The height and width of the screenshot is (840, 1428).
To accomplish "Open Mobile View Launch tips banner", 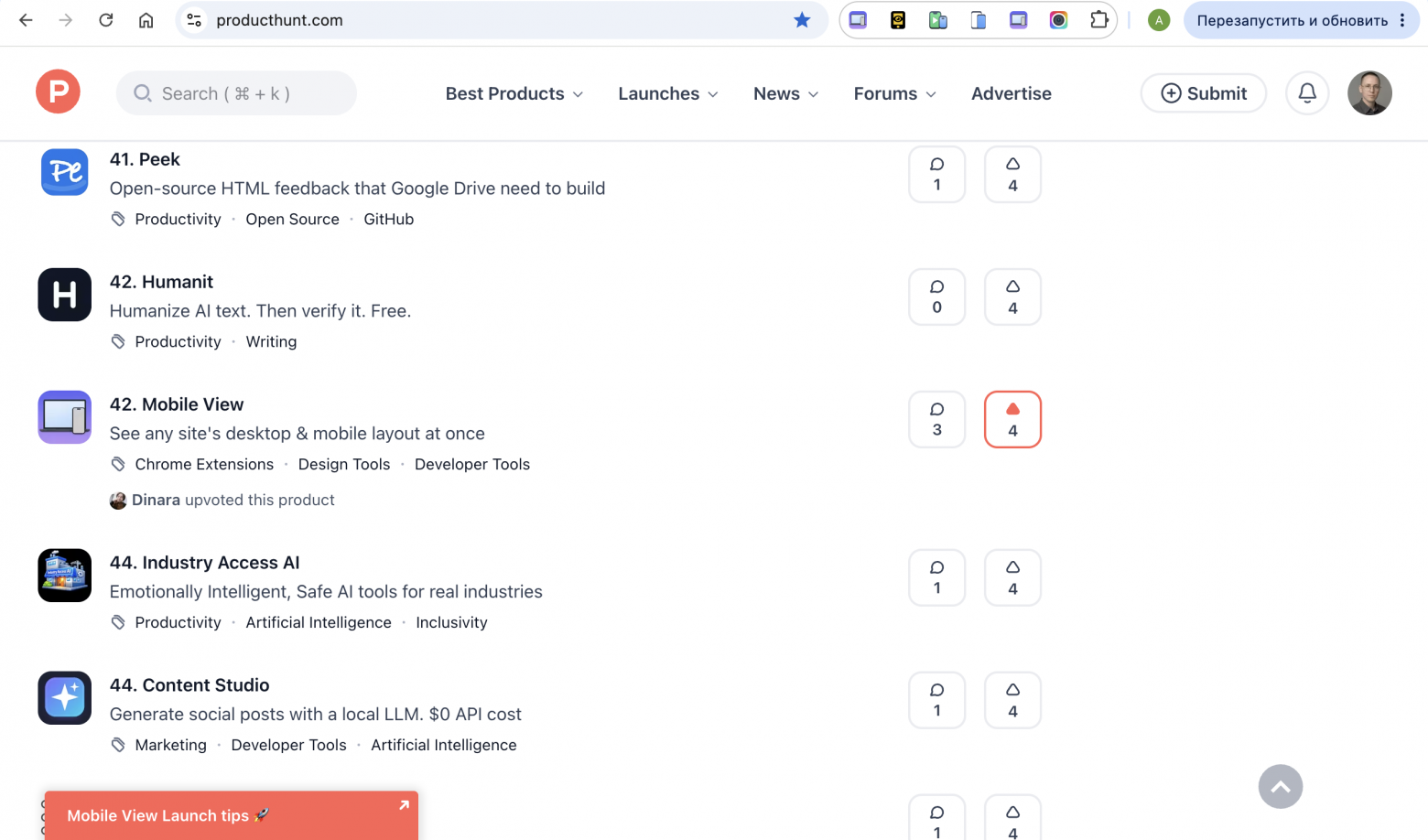I will click(x=231, y=815).
